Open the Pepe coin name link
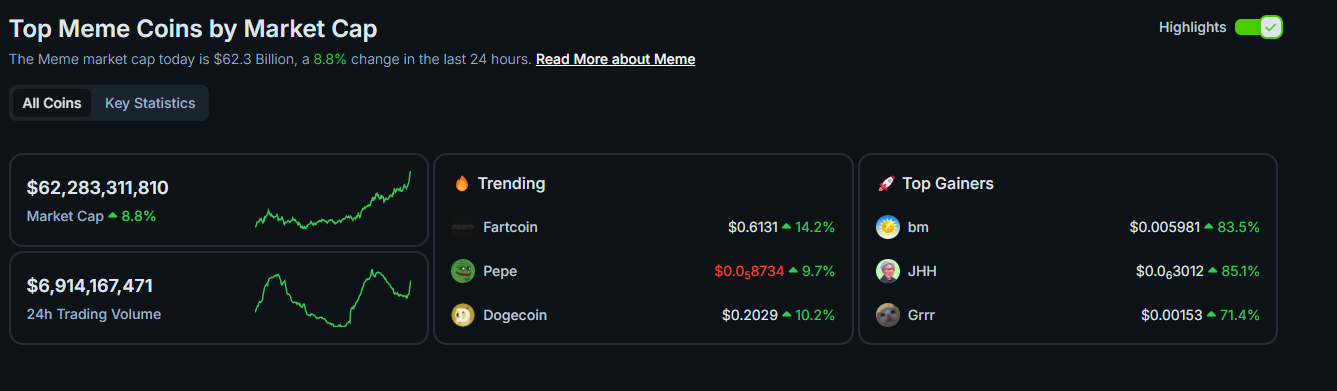The height and width of the screenshot is (391, 1337). (500, 271)
